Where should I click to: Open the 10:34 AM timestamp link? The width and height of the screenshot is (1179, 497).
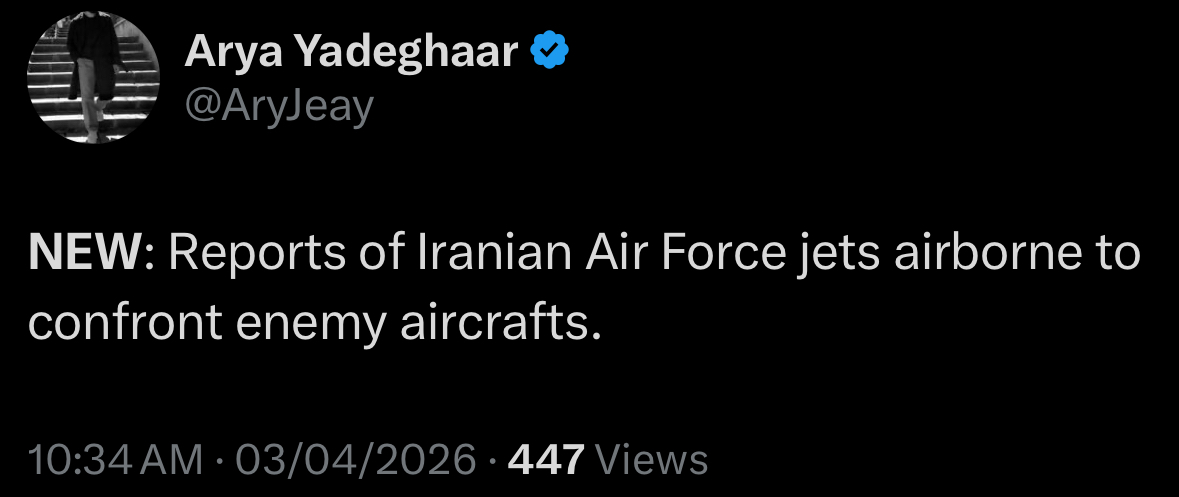point(115,459)
